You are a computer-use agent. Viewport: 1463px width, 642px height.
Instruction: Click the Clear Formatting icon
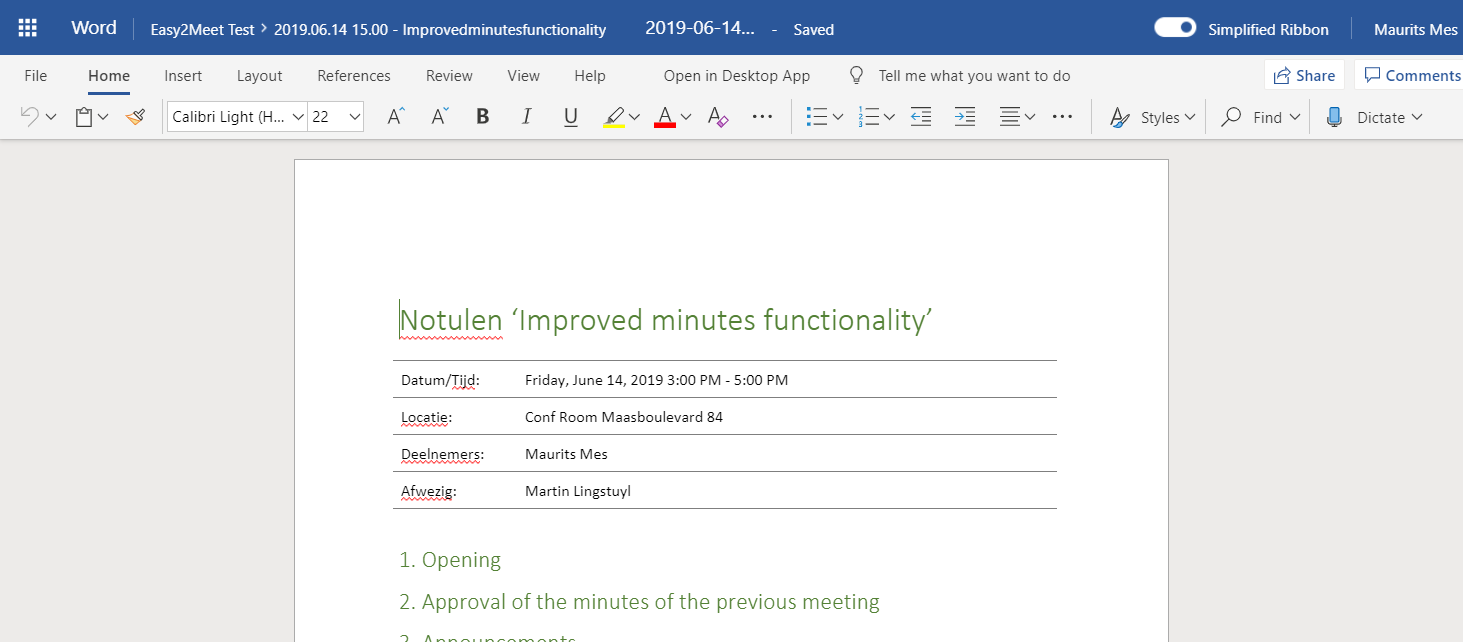click(x=718, y=117)
